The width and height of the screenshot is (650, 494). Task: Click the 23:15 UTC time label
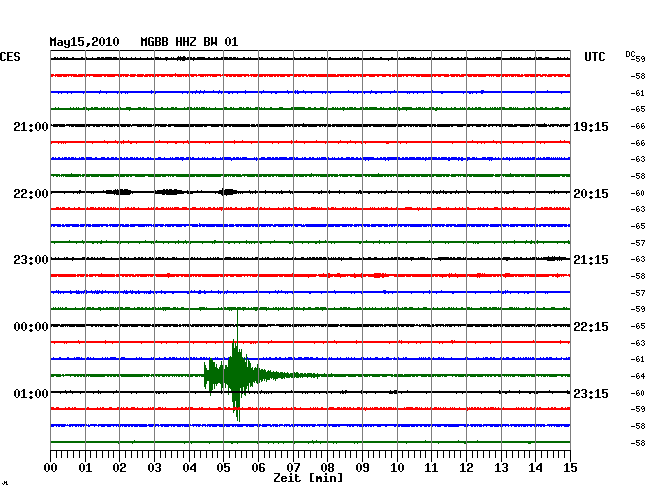[x=591, y=393]
